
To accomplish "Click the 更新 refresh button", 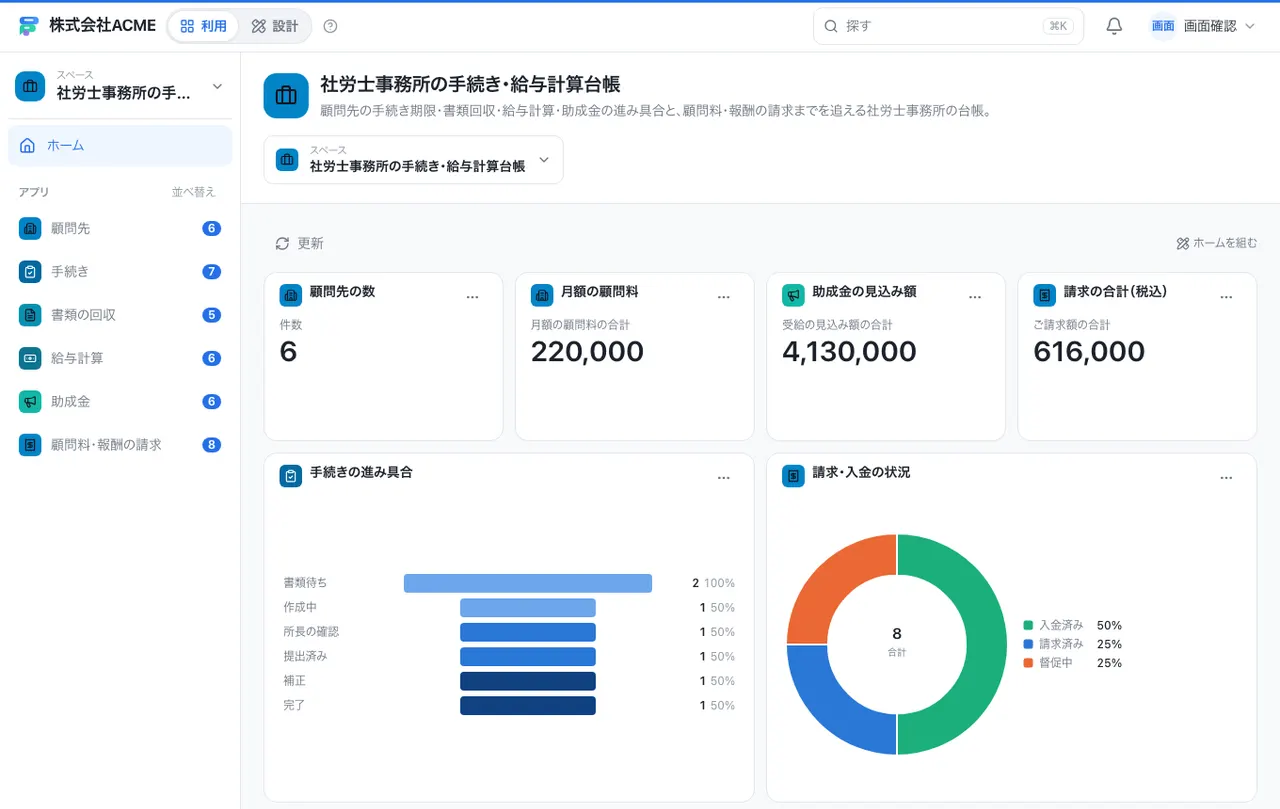I will click(x=299, y=243).
